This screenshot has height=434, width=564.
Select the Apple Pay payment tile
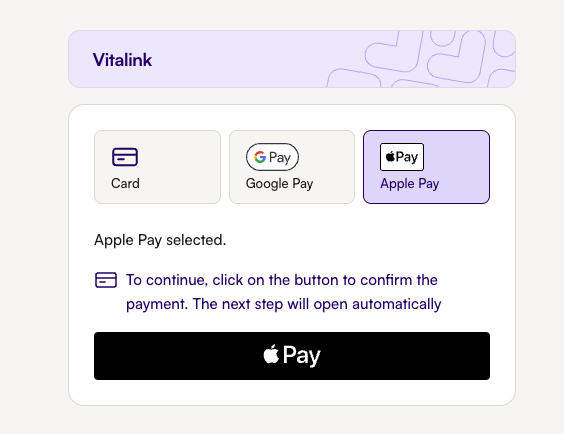426,167
